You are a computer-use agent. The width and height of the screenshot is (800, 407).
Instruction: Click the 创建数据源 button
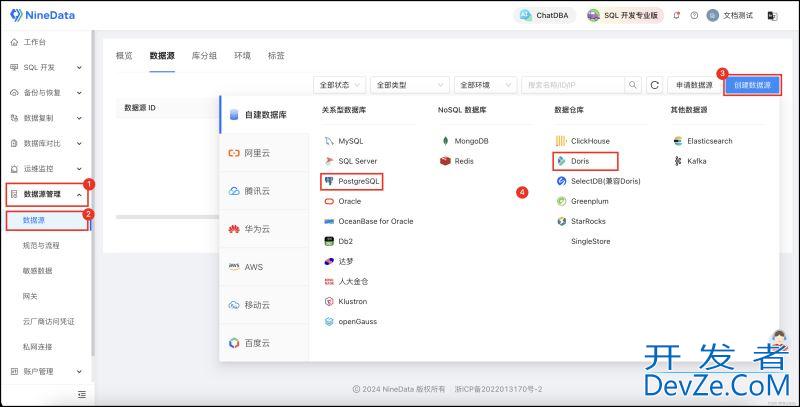(753, 85)
